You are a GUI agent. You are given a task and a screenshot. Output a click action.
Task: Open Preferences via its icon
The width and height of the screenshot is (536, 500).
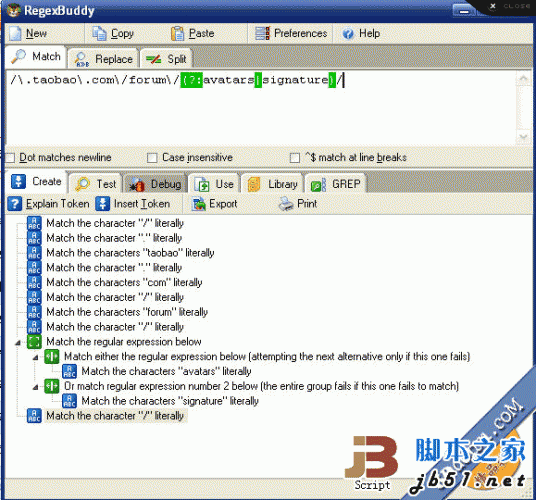[263, 33]
